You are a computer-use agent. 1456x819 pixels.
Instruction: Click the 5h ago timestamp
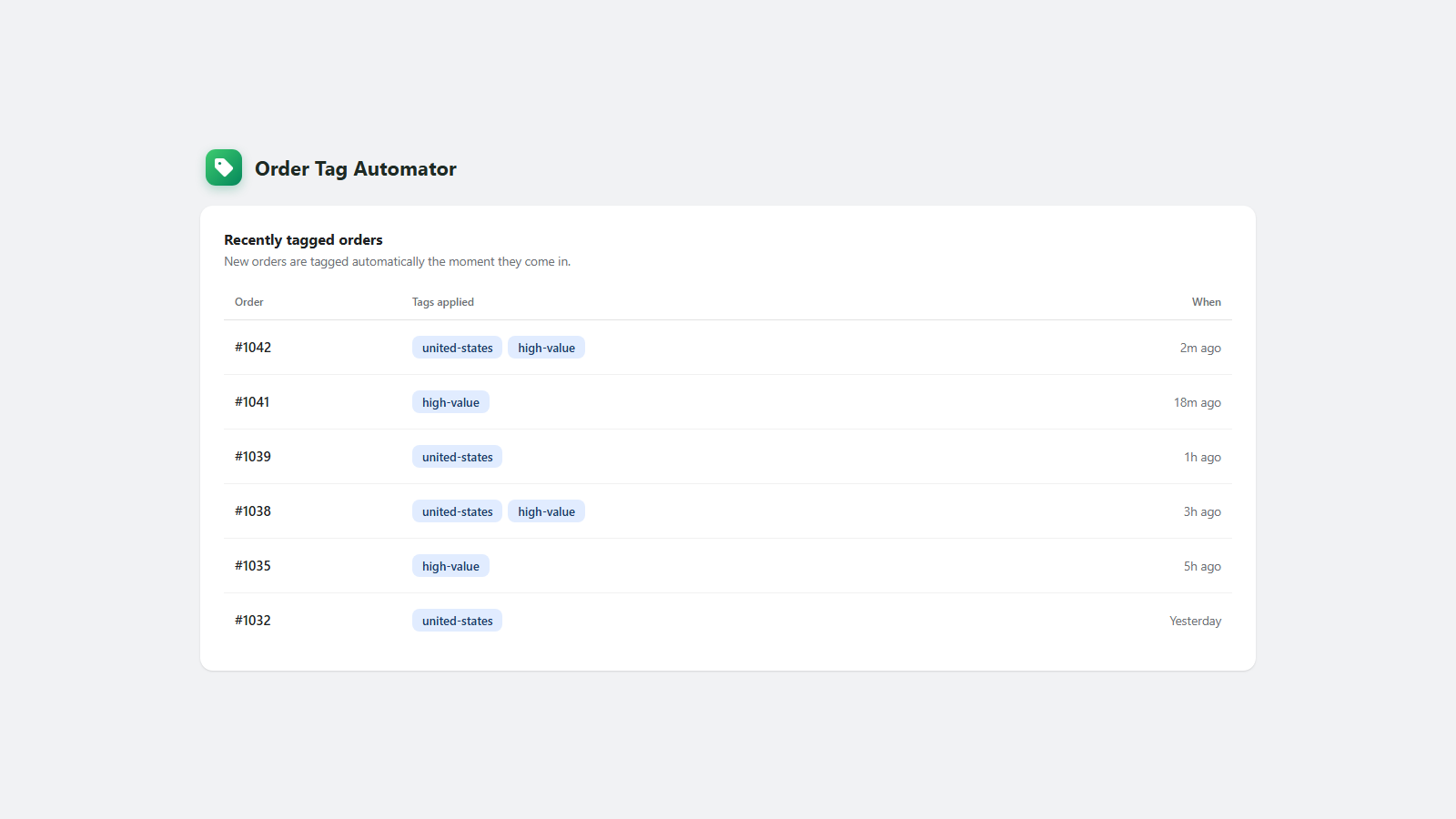click(x=1202, y=566)
